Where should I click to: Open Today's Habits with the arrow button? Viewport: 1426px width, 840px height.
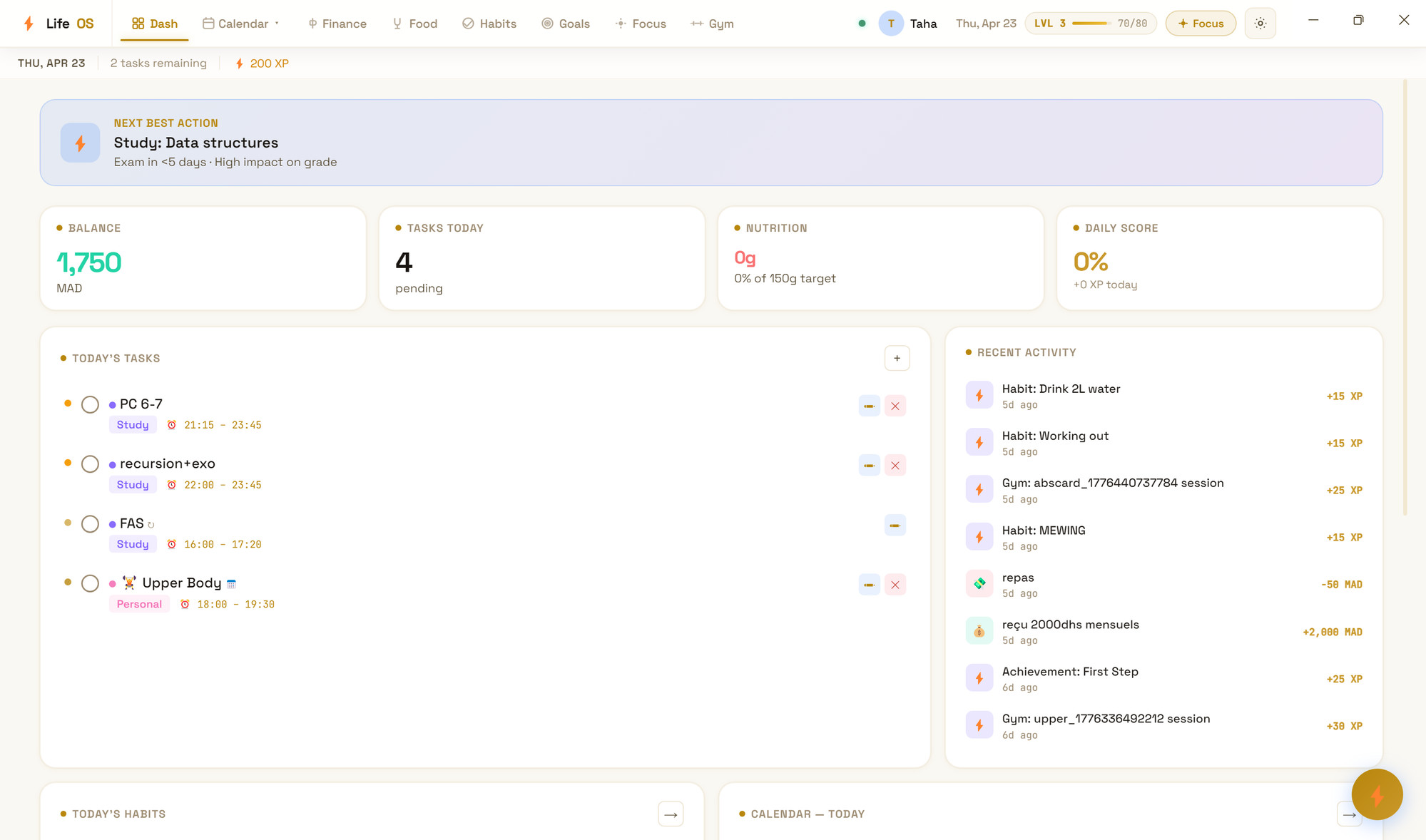pos(670,814)
